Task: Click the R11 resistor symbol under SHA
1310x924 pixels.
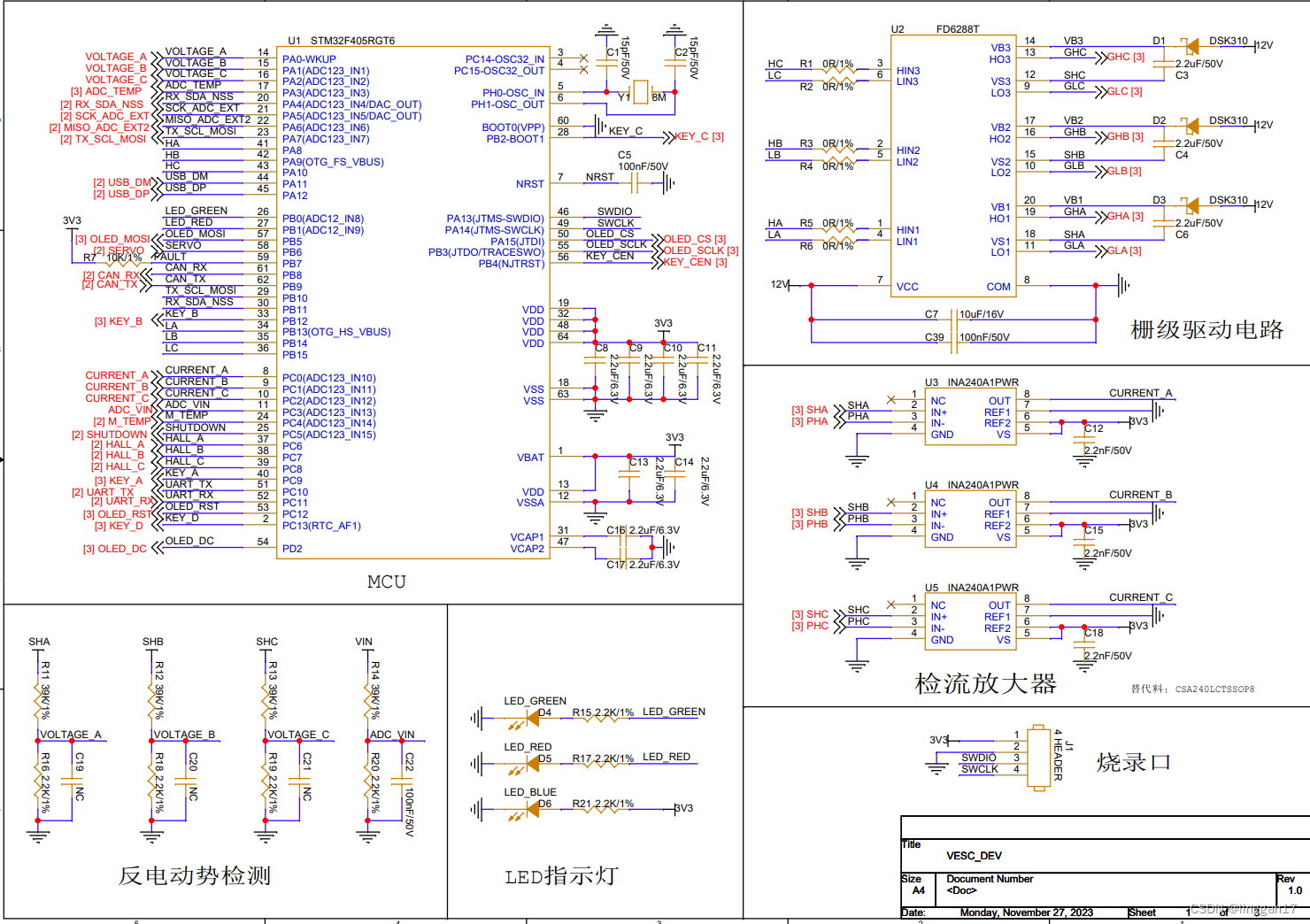Action: [38, 701]
